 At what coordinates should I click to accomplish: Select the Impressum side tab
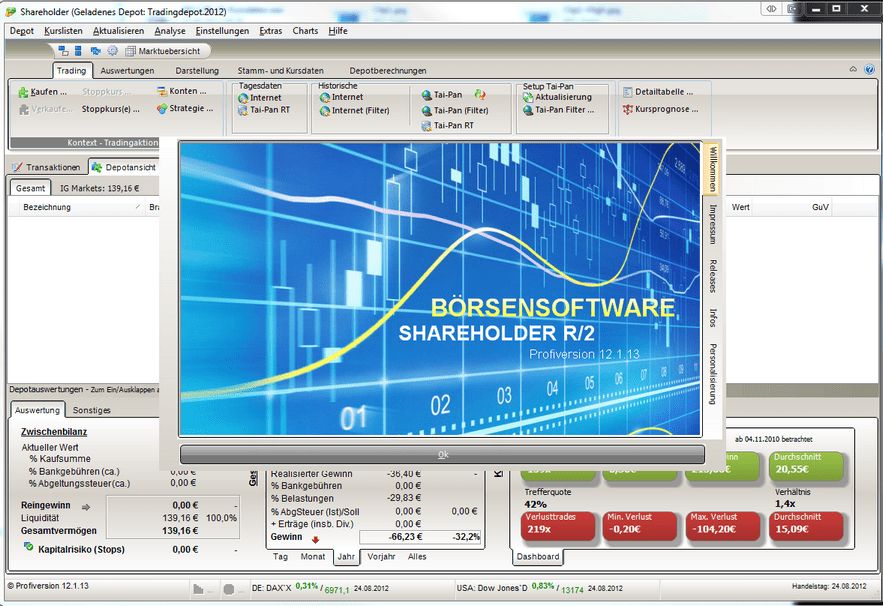pos(713,224)
